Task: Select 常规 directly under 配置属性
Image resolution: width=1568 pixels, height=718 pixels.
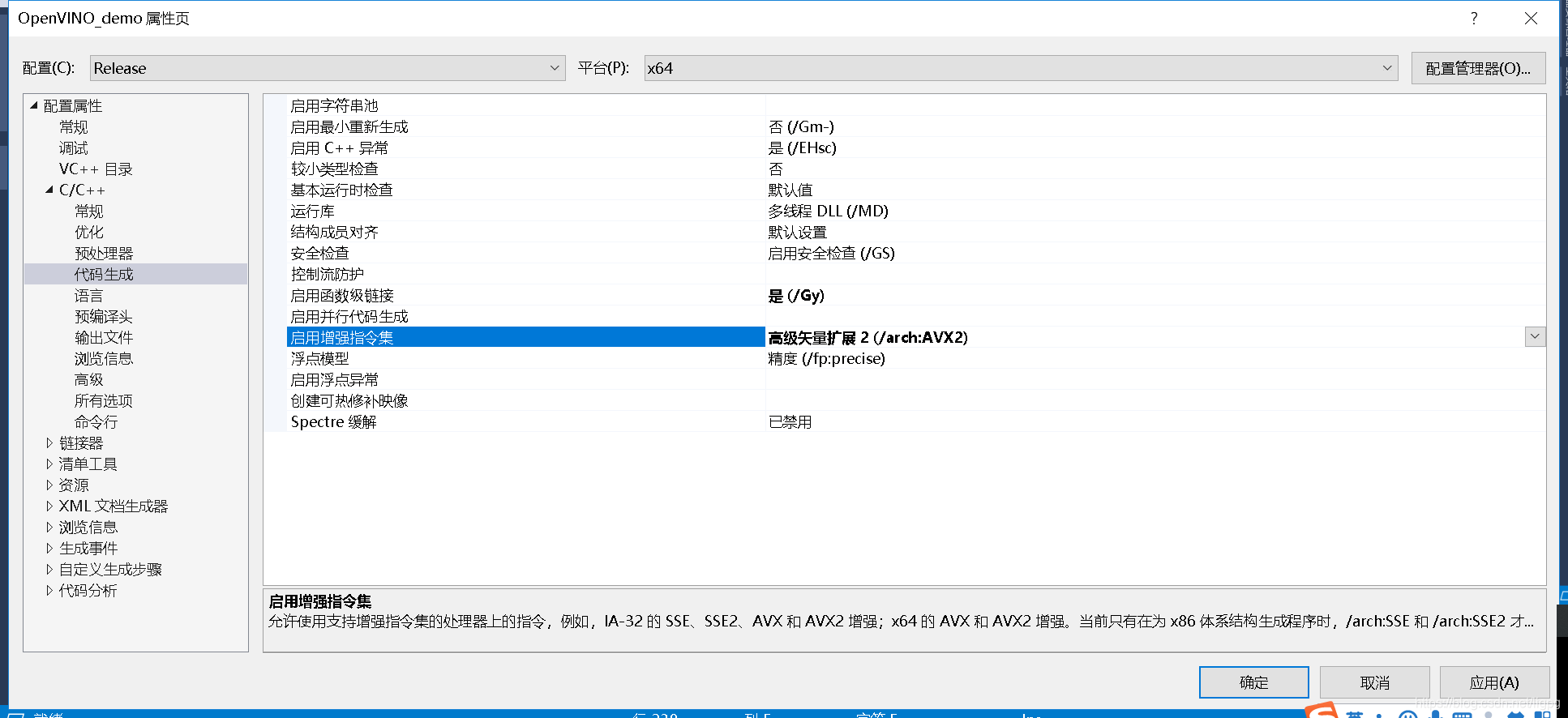Action: coord(73,126)
